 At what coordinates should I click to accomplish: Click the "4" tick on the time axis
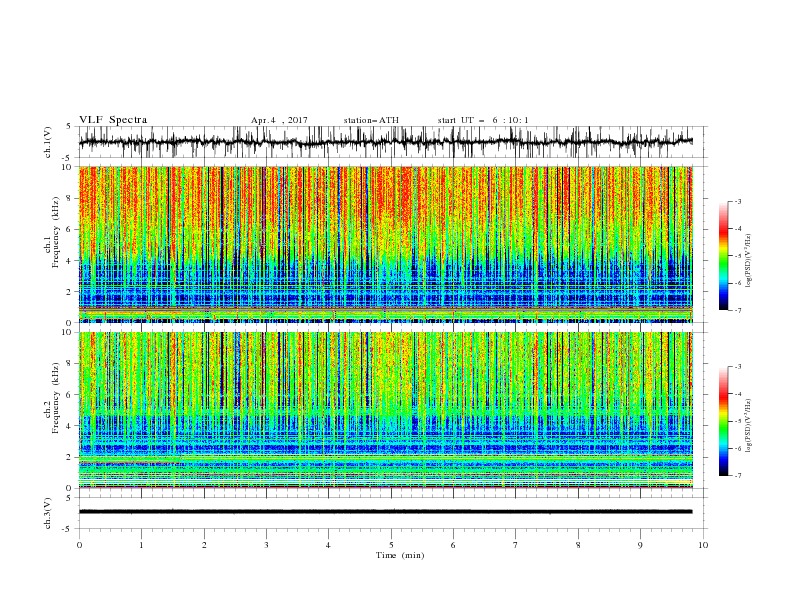[x=328, y=545]
